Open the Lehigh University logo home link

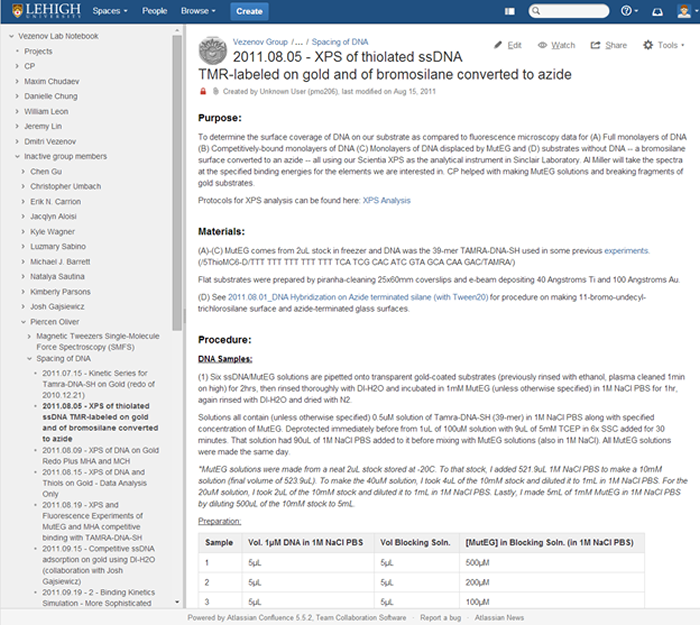(x=46, y=11)
